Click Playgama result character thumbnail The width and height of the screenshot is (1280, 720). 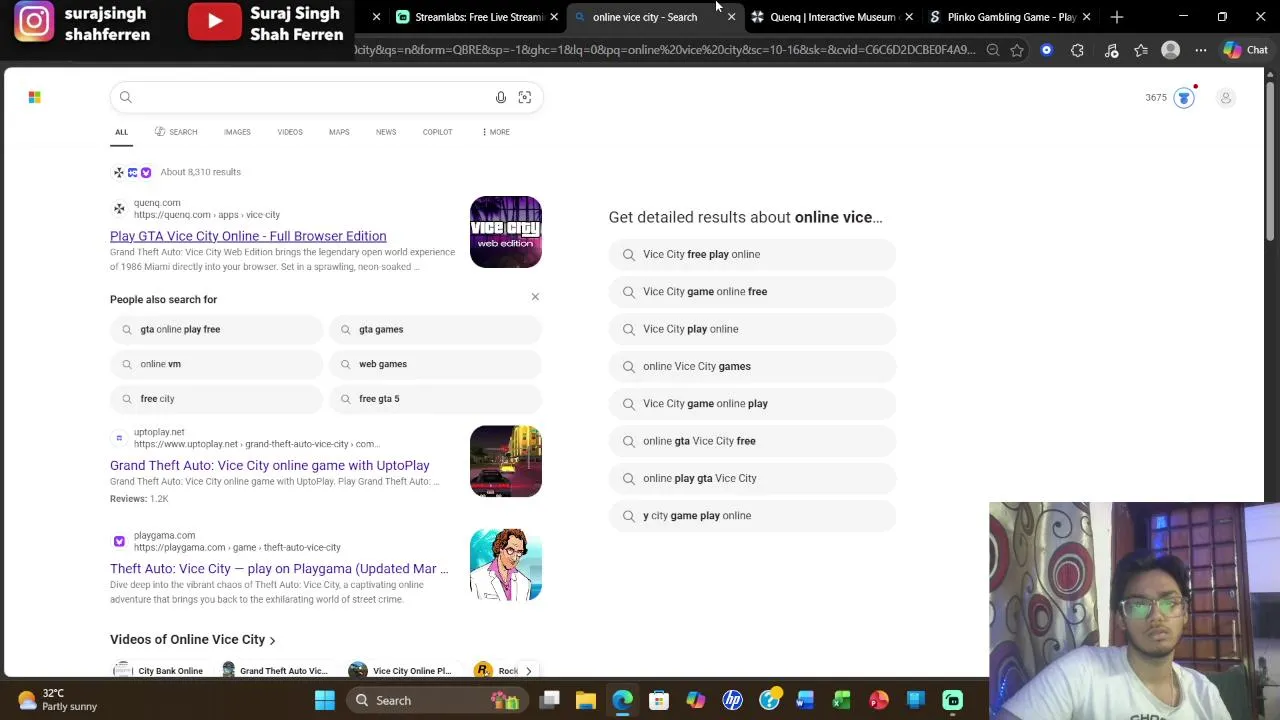[506, 565]
